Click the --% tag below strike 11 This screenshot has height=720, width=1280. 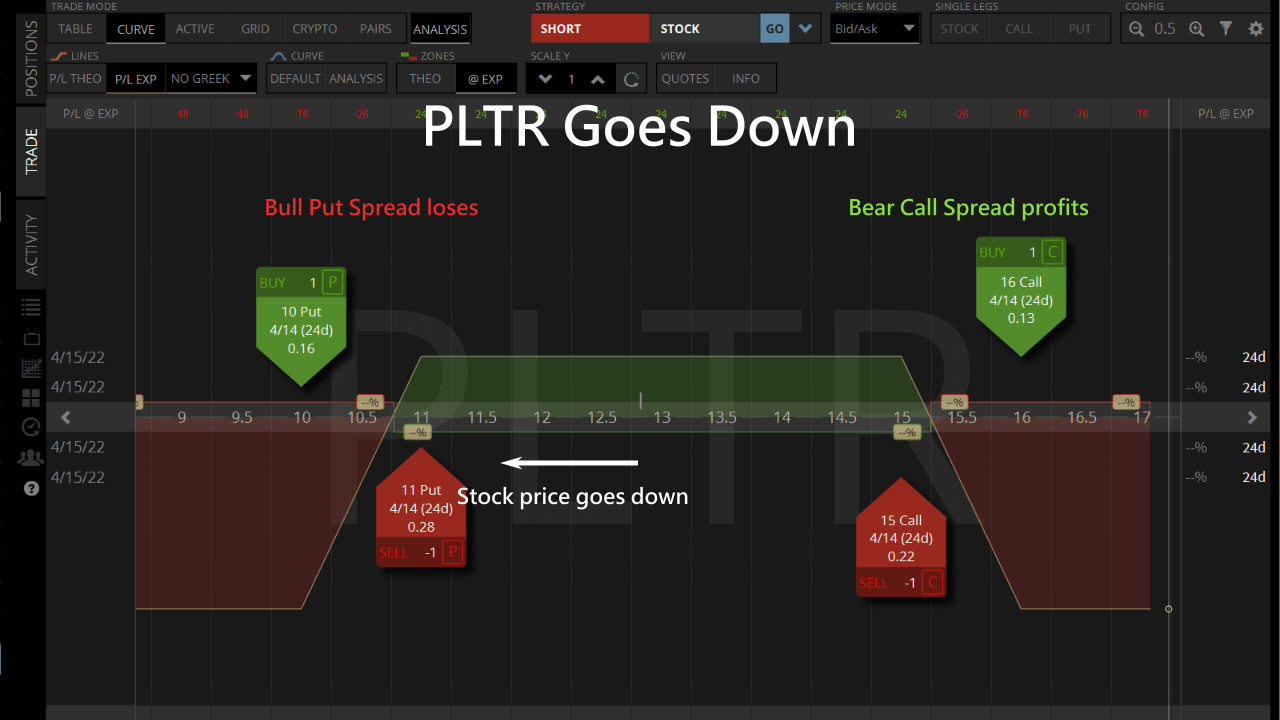(x=417, y=432)
